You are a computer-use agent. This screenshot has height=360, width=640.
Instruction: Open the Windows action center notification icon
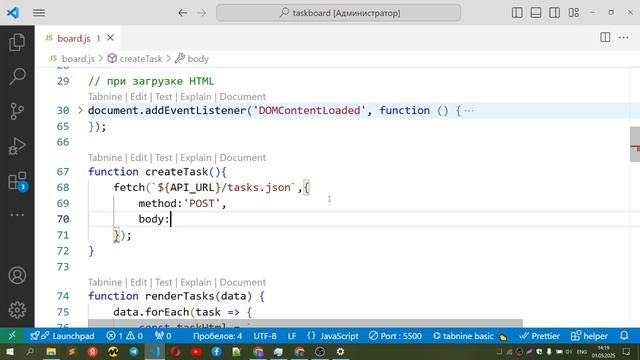click(x=627, y=352)
